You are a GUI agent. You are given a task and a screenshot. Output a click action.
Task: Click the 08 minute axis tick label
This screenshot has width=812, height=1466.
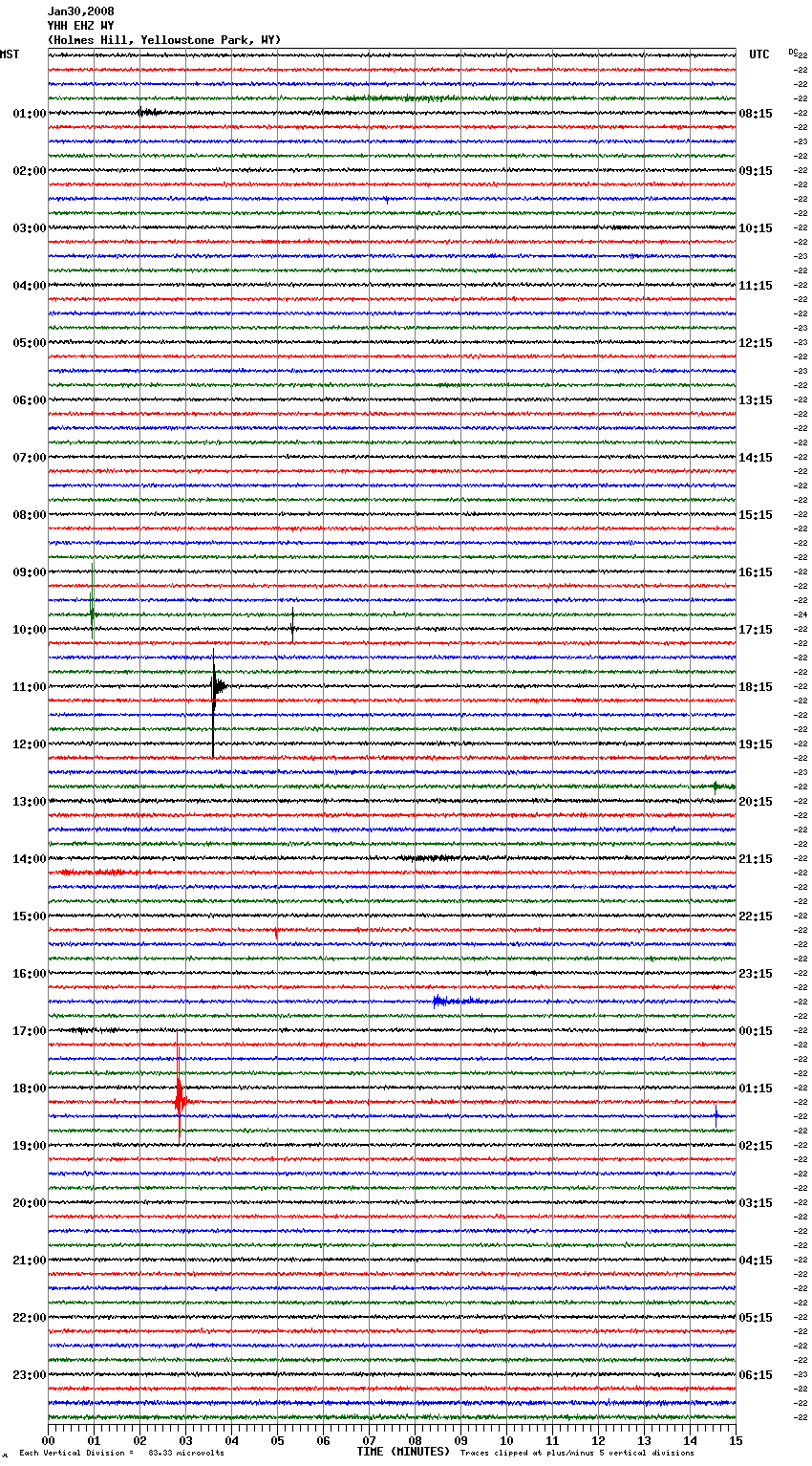[x=415, y=1440]
